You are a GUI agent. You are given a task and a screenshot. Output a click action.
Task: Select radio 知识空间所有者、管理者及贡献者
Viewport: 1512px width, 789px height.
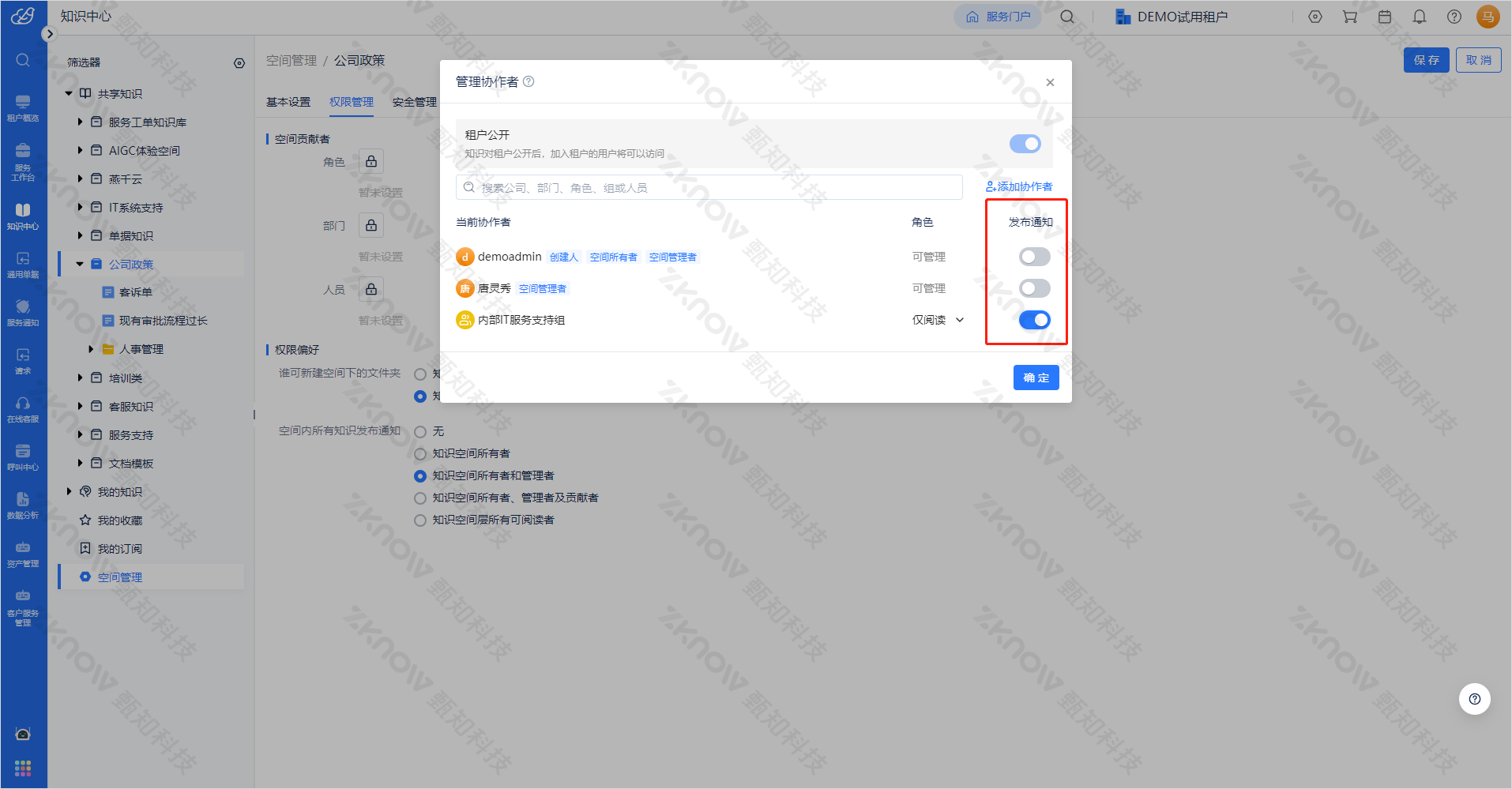click(x=420, y=498)
